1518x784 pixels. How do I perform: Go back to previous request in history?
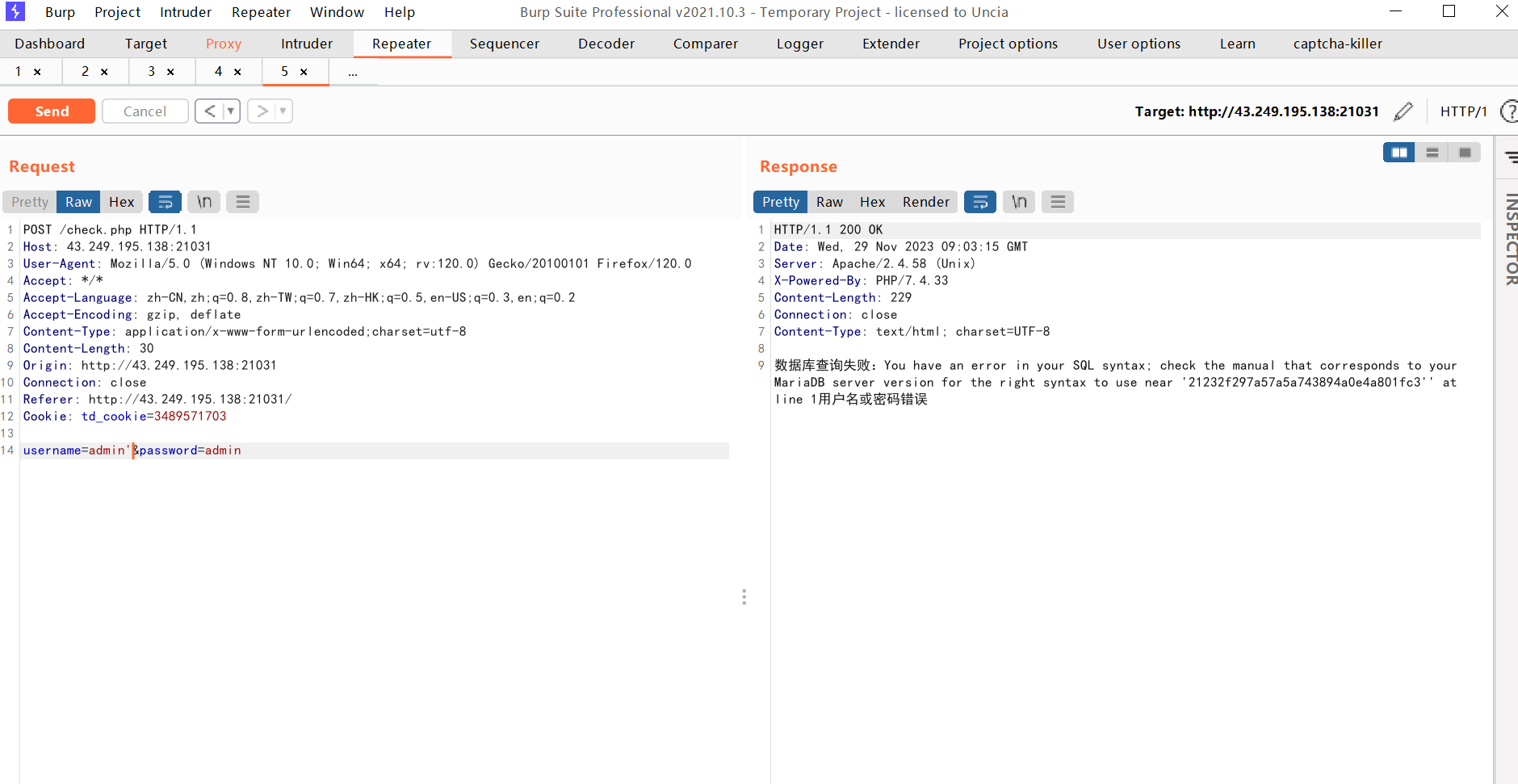coord(209,111)
